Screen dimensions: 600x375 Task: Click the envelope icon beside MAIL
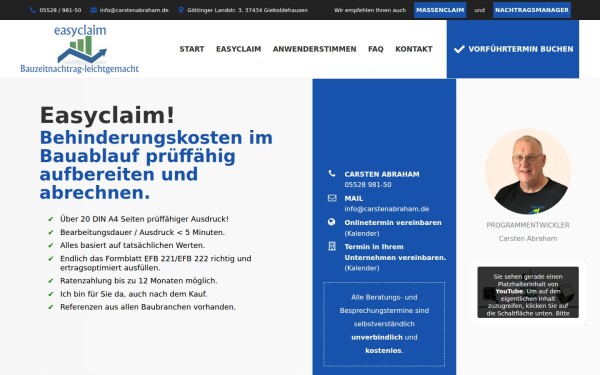tap(332, 198)
